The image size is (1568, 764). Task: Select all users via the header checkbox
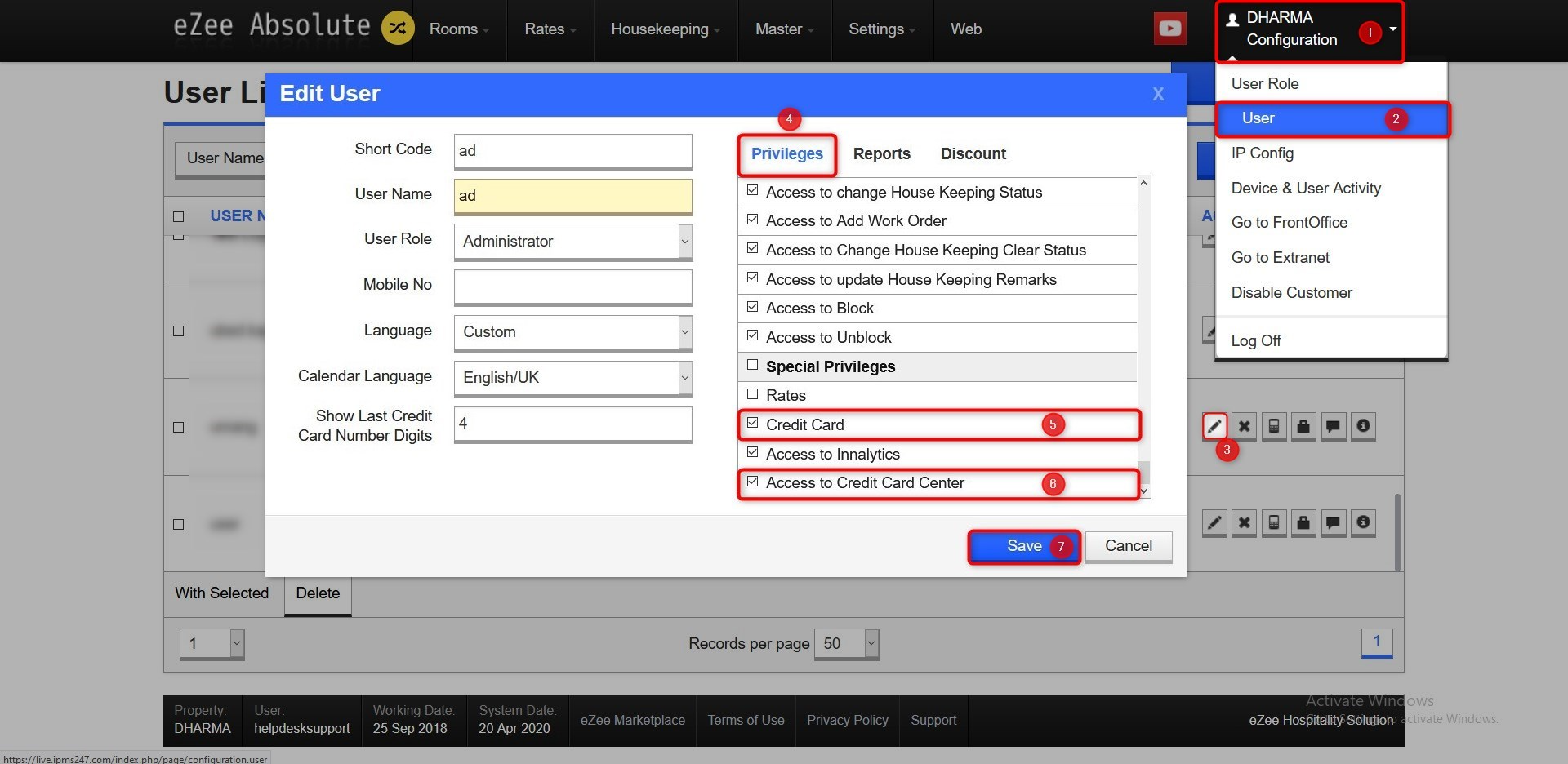coord(178,216)
